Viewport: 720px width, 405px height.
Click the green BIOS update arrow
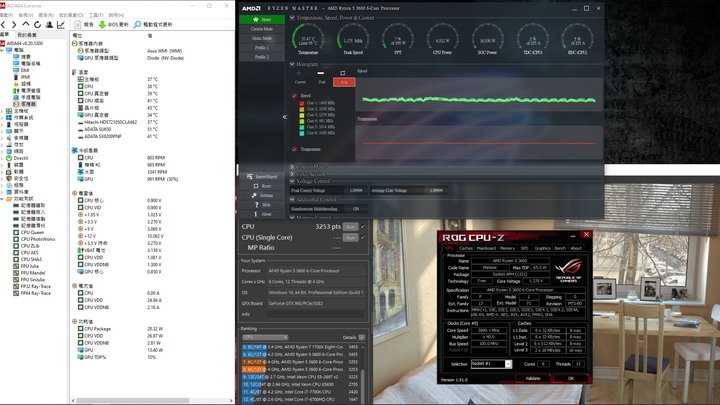(x=102, y=24)
